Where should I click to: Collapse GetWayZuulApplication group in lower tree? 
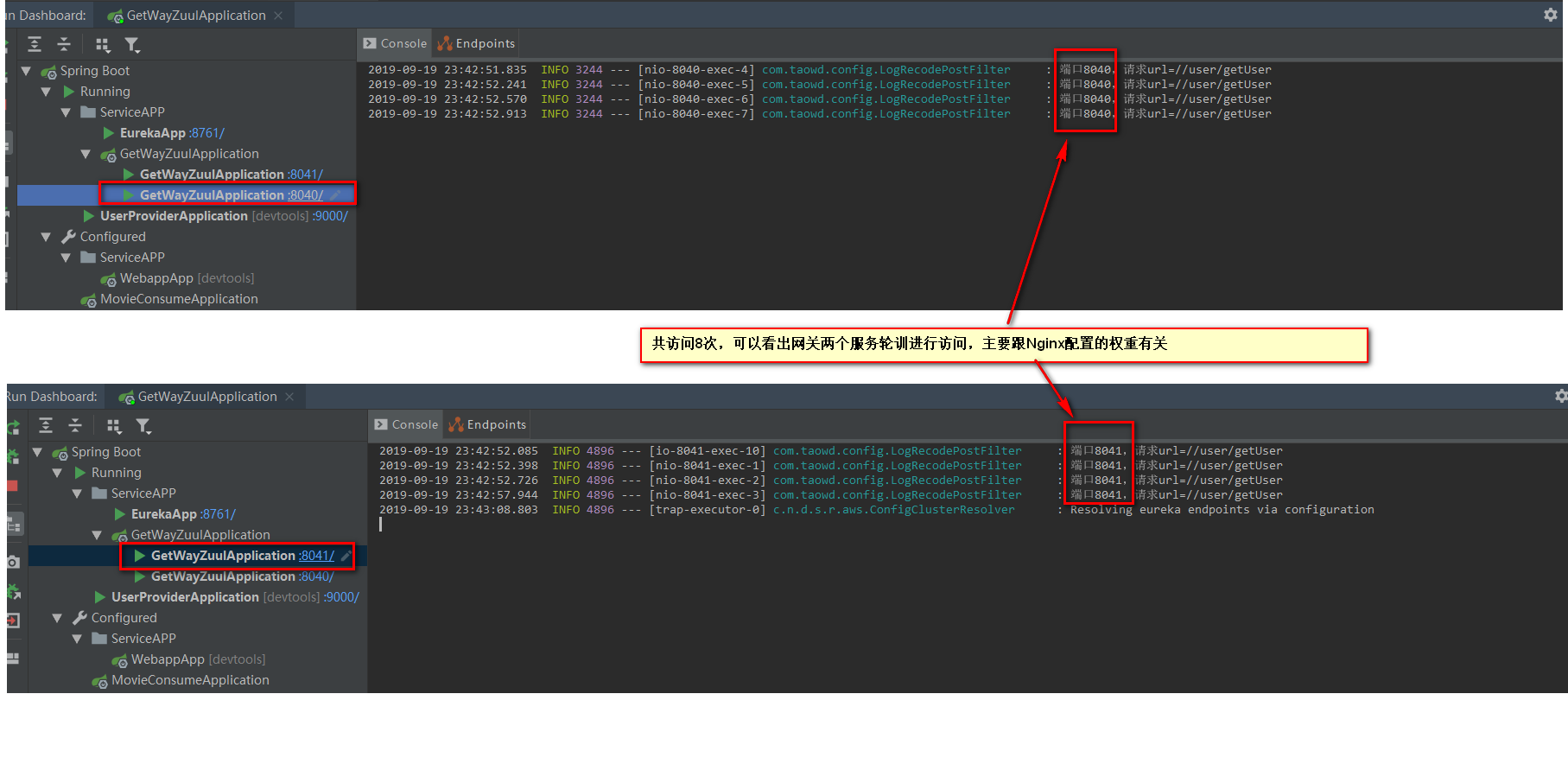(x=97, y=535)
